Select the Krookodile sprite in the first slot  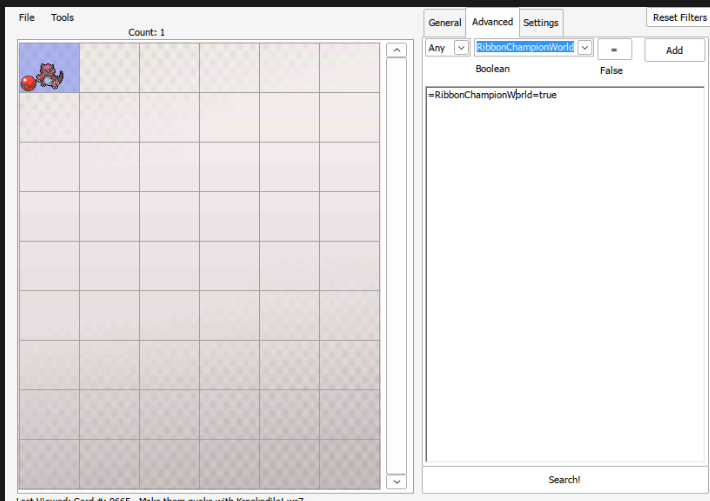tap(49, 68)
